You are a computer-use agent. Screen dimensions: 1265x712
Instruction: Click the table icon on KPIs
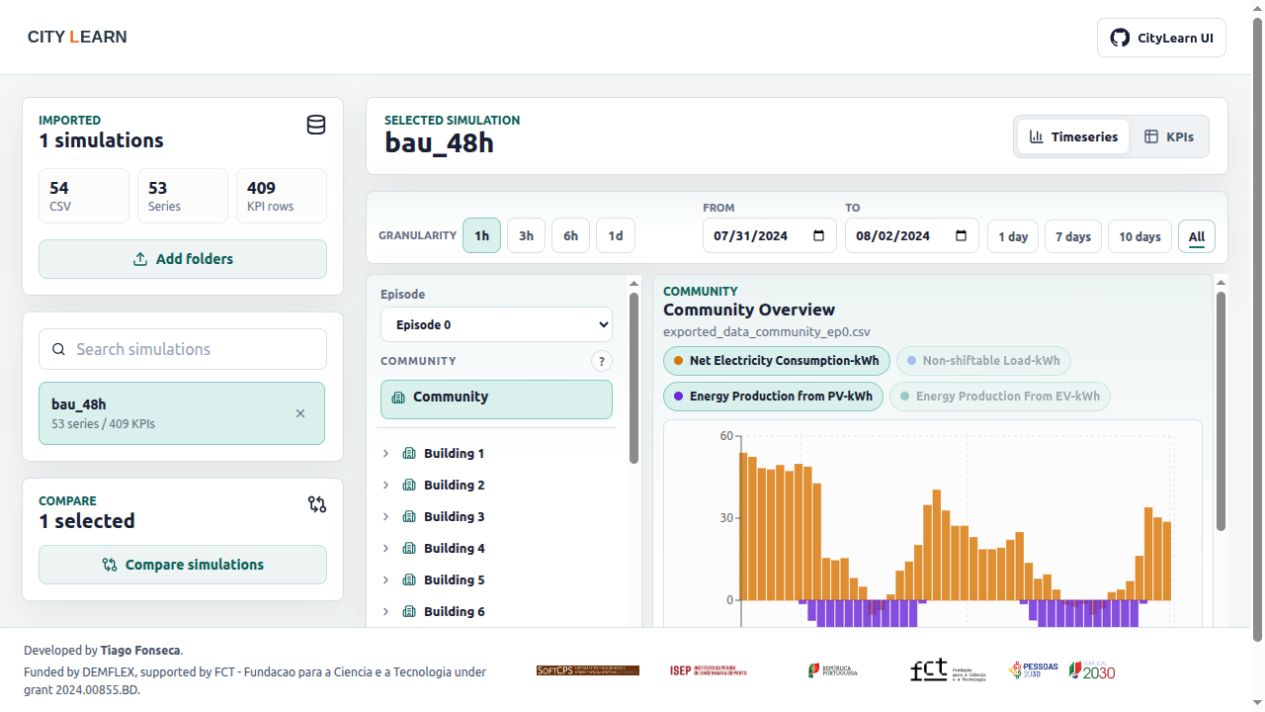[x=1151, y=137]
